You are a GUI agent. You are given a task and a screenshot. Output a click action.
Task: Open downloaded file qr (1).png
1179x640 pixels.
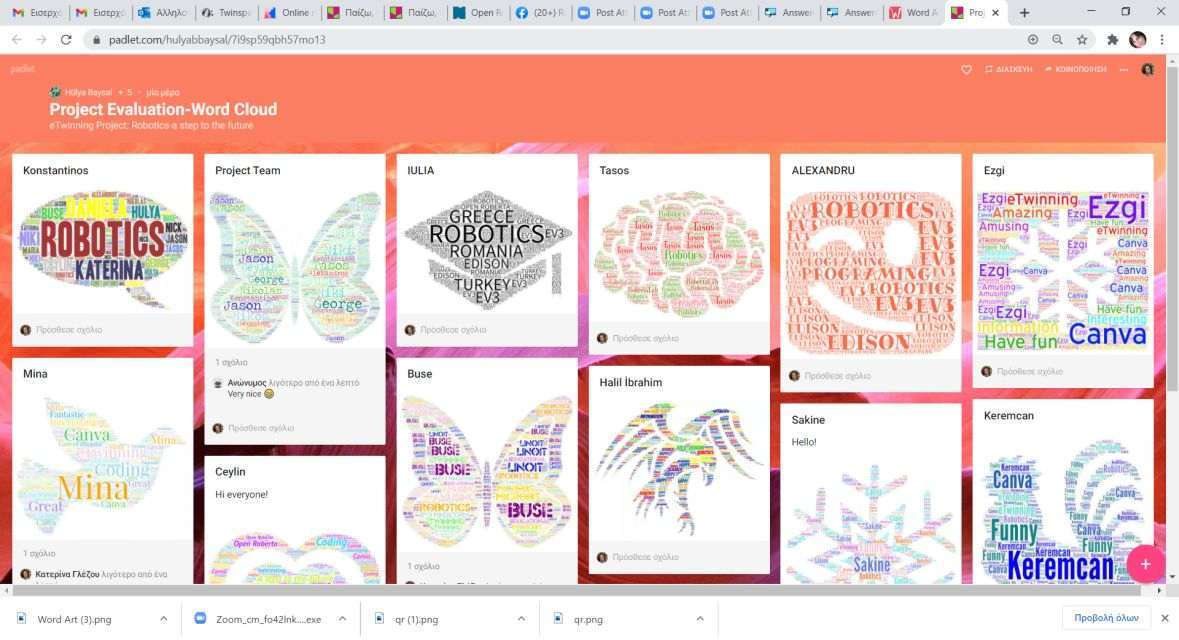tap(417, 619)
